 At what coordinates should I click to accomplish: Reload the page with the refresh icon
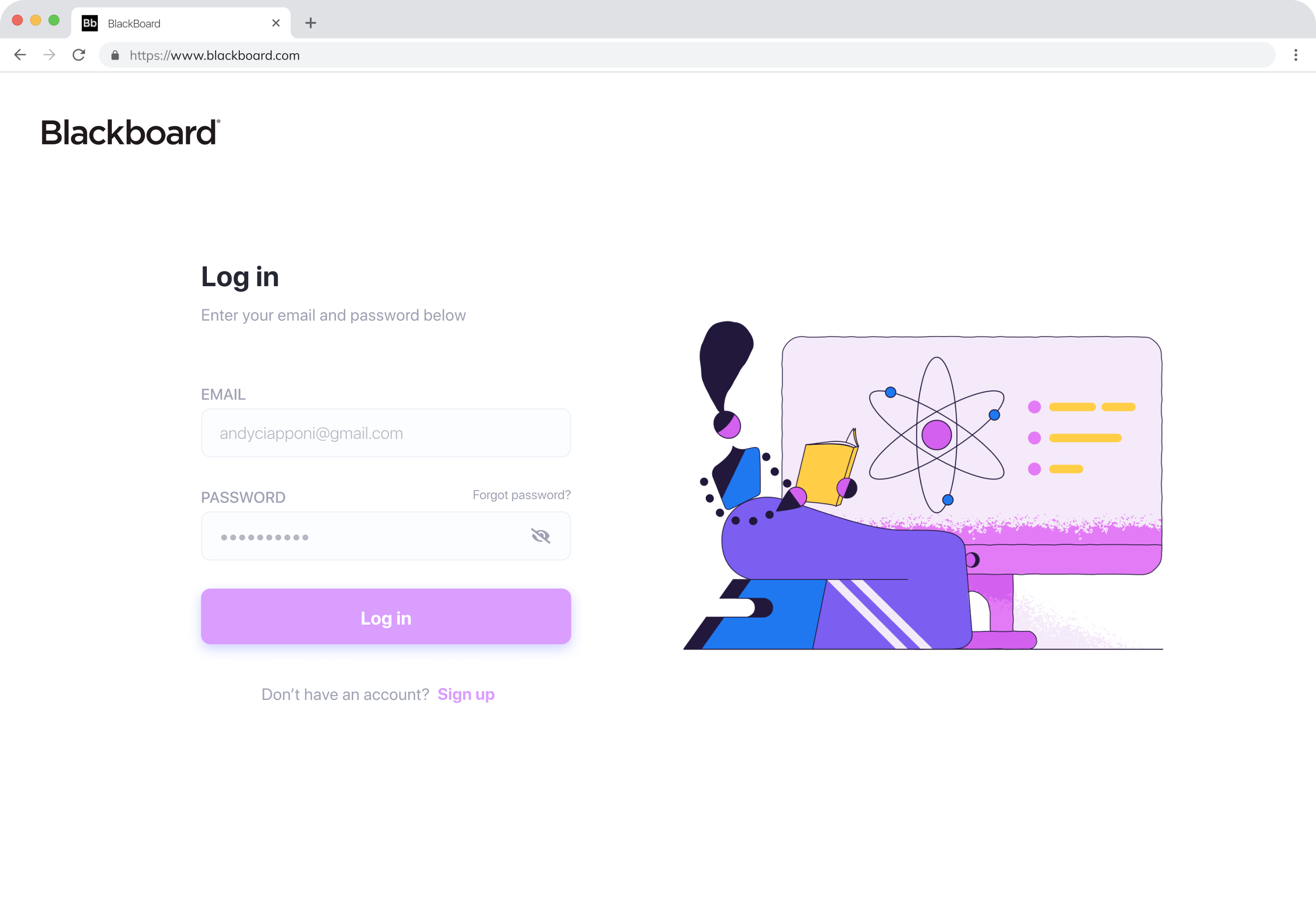(79, 55)
